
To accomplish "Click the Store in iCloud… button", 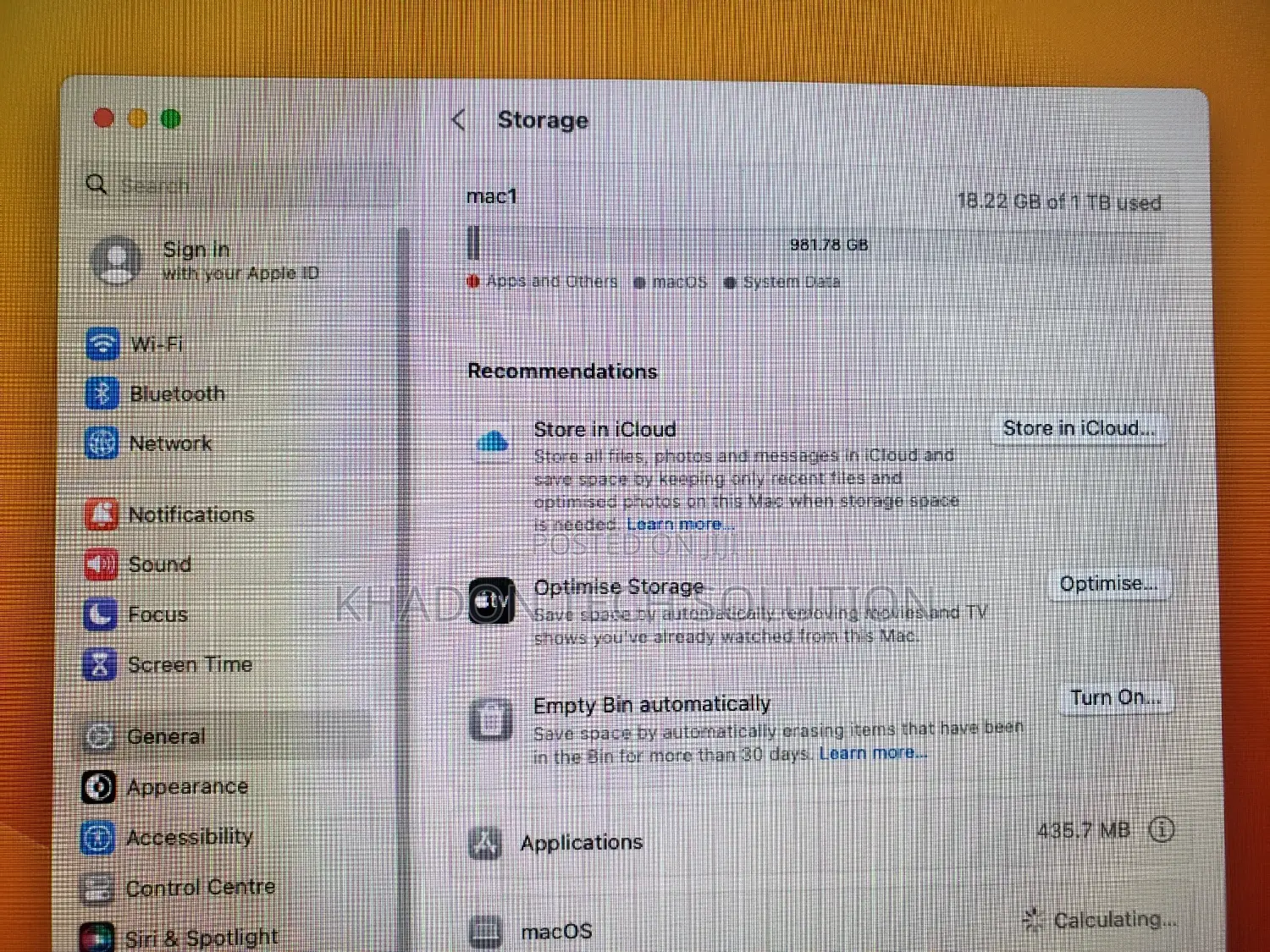I will click(1079, 428).
